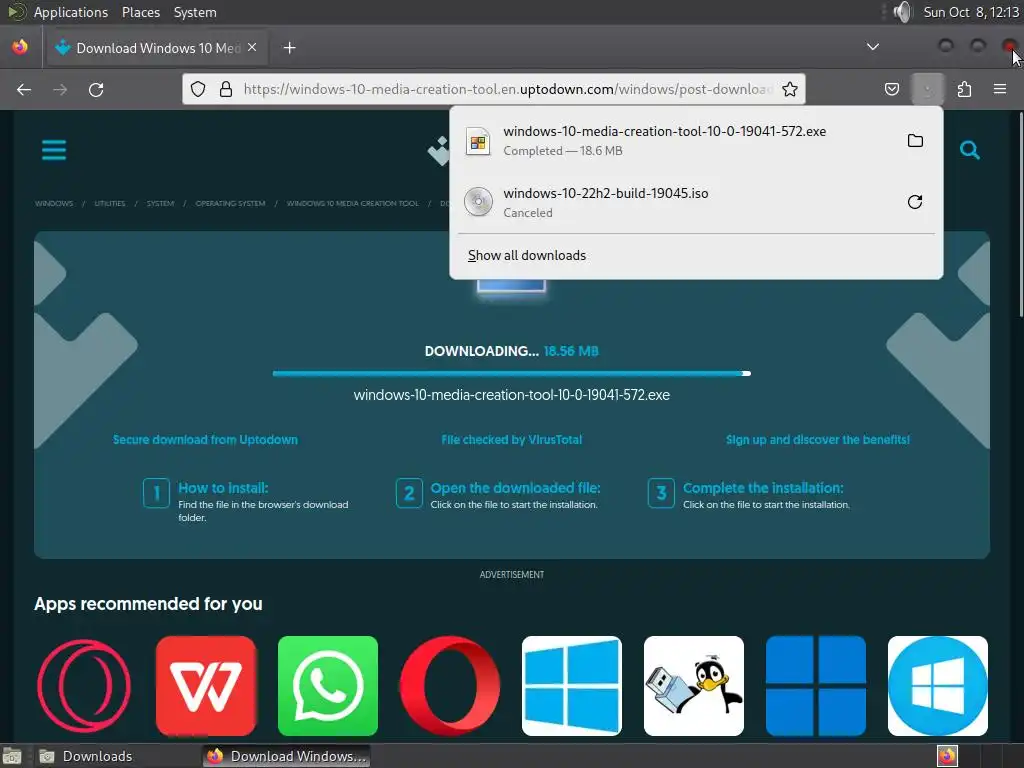Click the download progress bar
1024x768 pixels.
[x=511, y=374]
